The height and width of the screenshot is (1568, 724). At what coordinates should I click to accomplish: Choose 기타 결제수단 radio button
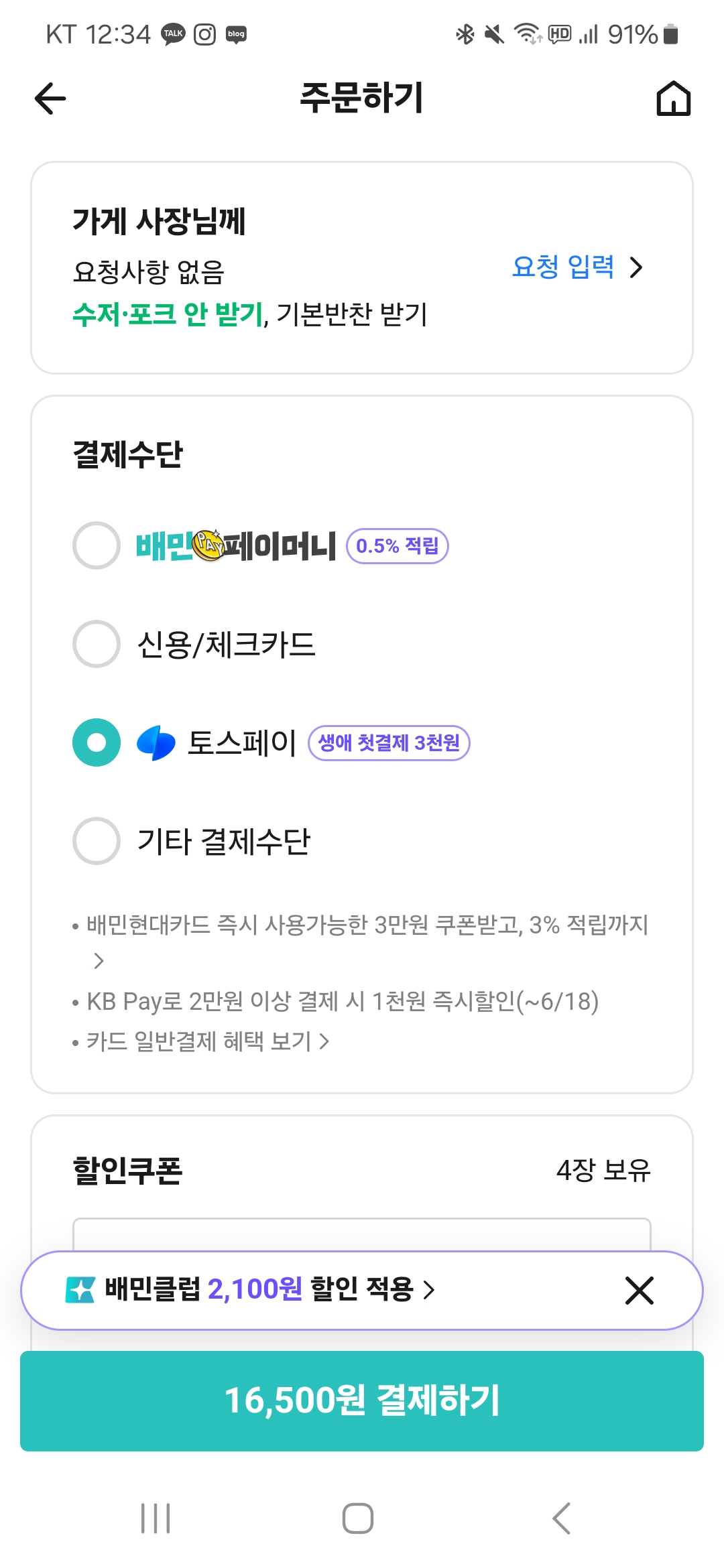[97, 841]
